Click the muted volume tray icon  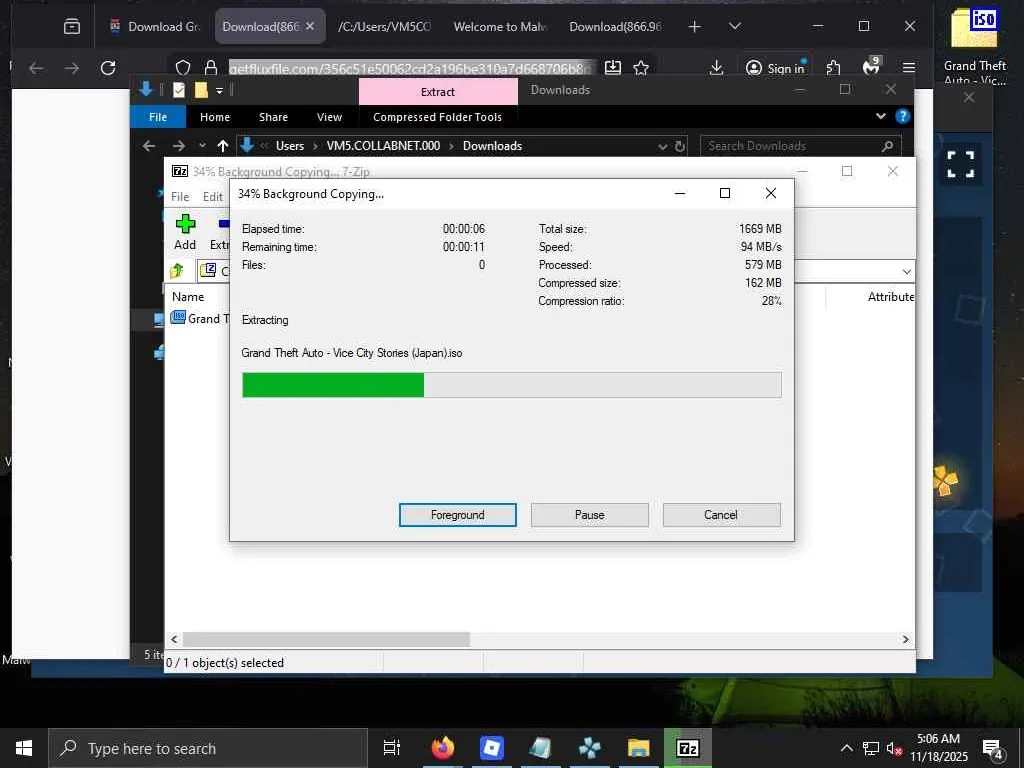click(x=894, y=748)
